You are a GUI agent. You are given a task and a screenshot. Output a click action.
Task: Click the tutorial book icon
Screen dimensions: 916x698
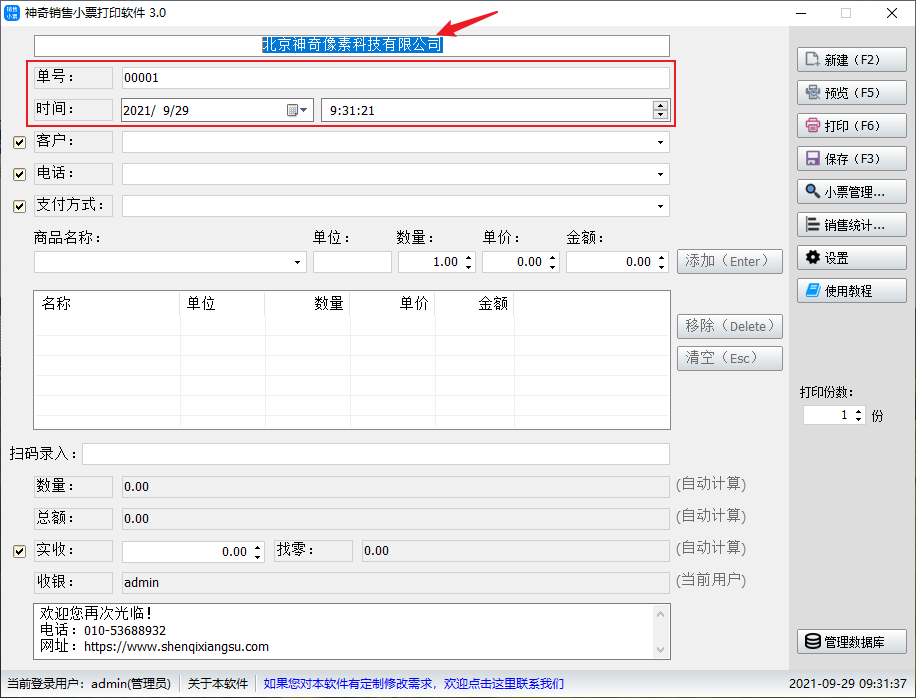coord(813,290)
